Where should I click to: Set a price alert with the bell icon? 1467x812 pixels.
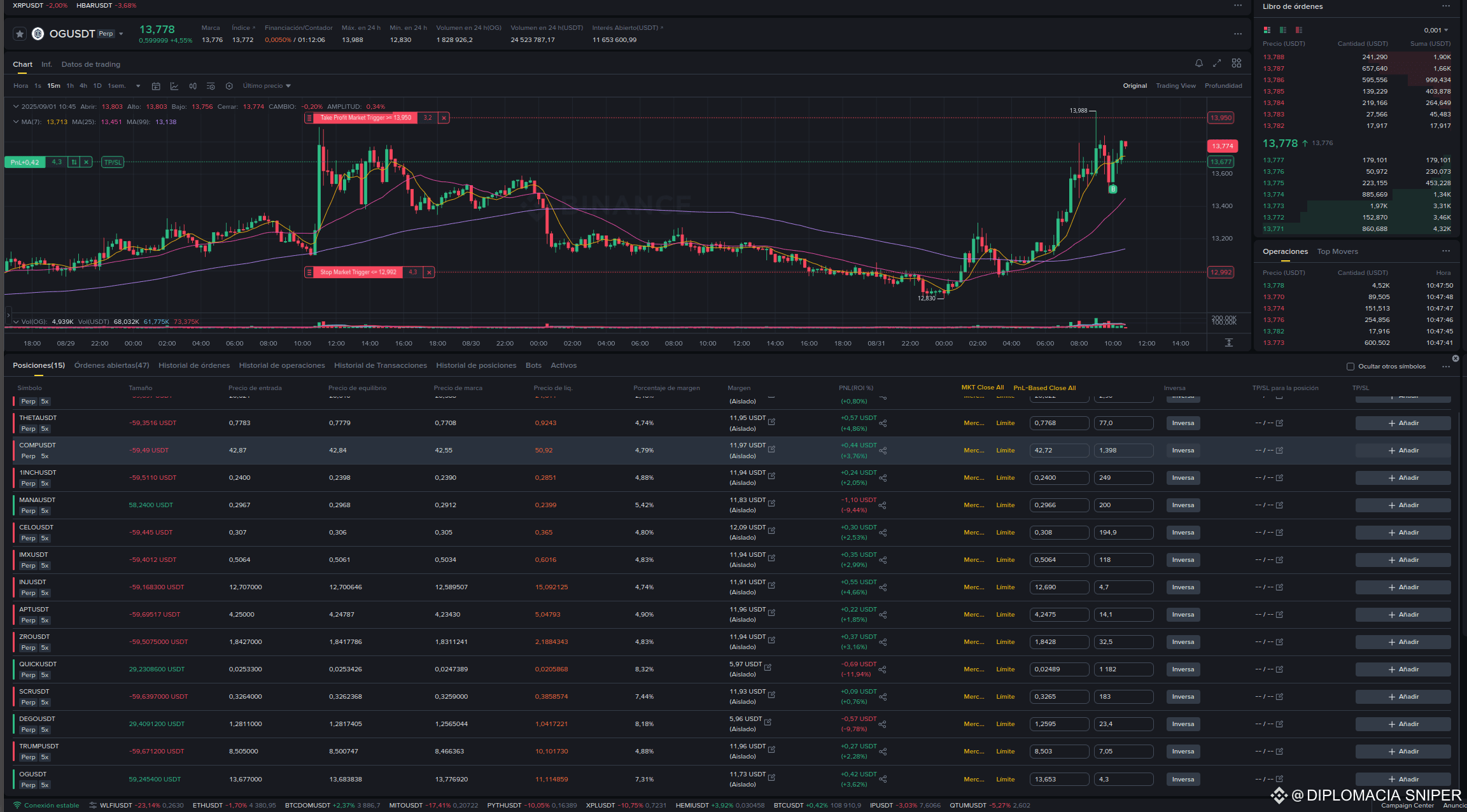[x=1199, y=63]
